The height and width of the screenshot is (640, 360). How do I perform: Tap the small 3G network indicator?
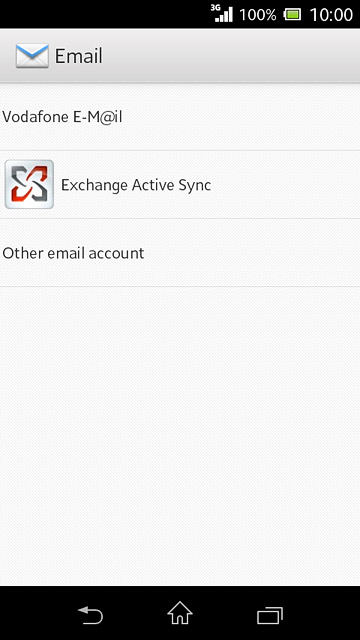pos(215,7)
